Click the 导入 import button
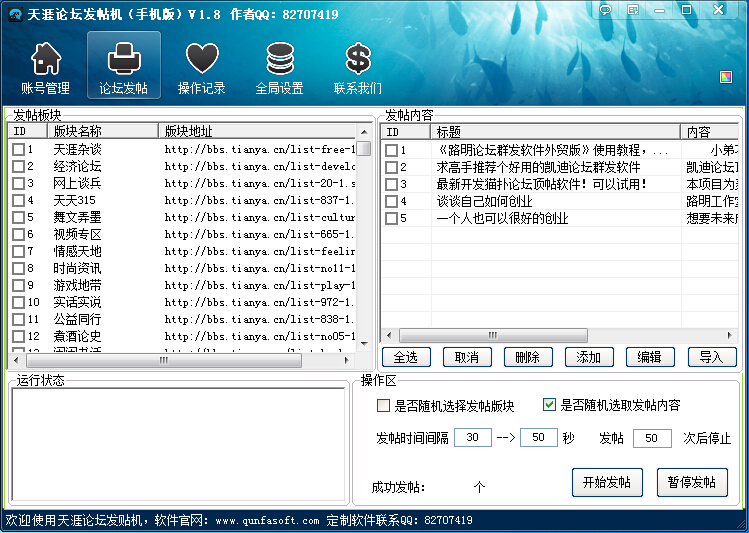 tap(711, 357)
